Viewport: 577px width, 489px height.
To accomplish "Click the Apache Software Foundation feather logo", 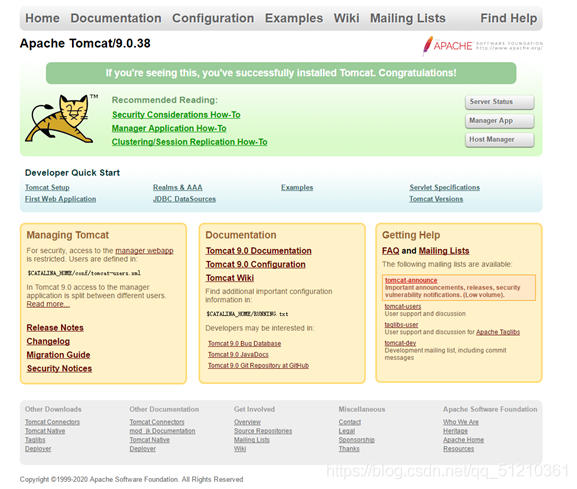I will coord(482,46).
